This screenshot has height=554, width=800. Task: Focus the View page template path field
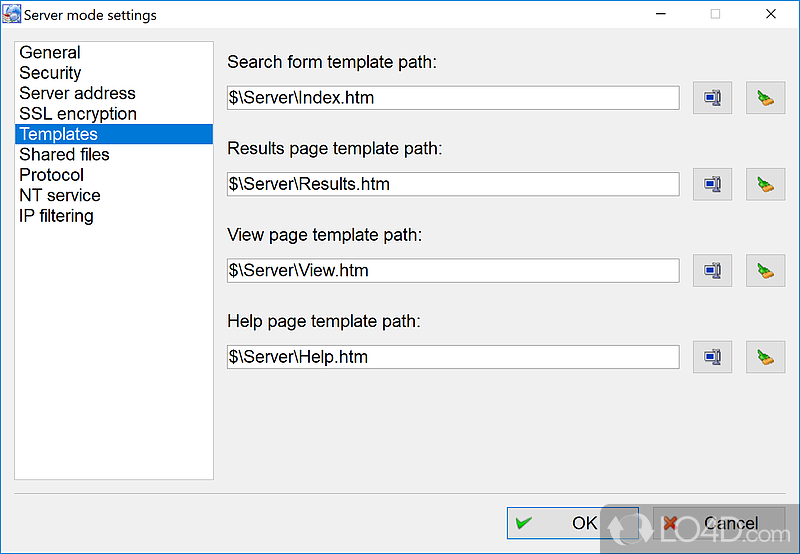point(453,270)
